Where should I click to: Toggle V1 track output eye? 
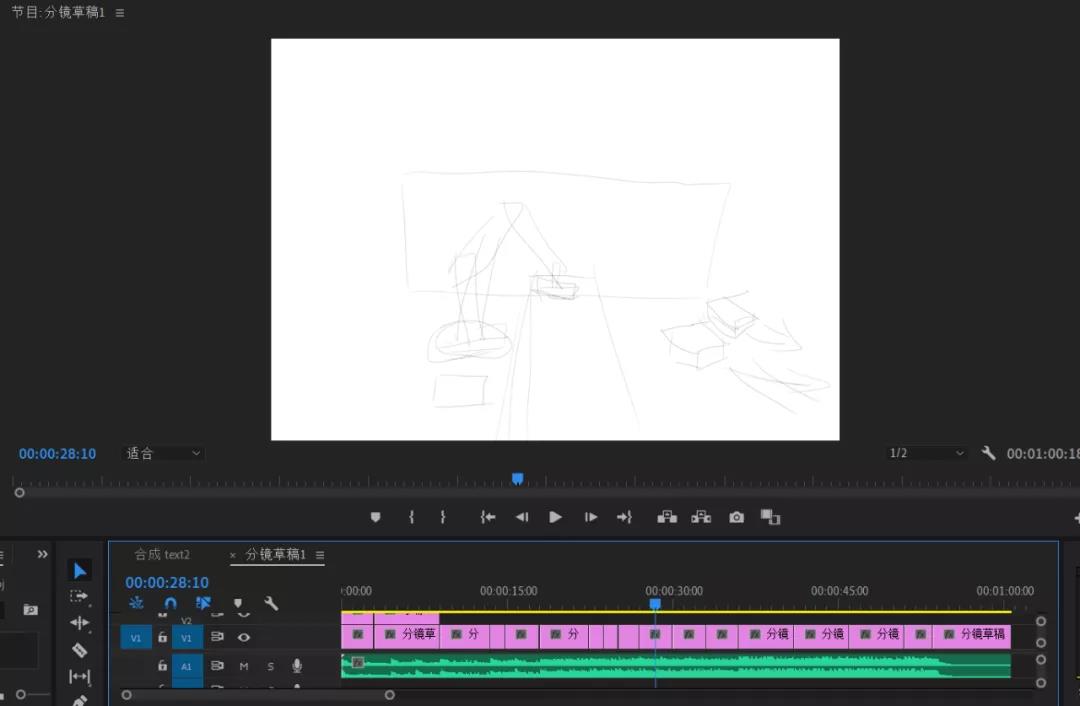pos(244,637)
